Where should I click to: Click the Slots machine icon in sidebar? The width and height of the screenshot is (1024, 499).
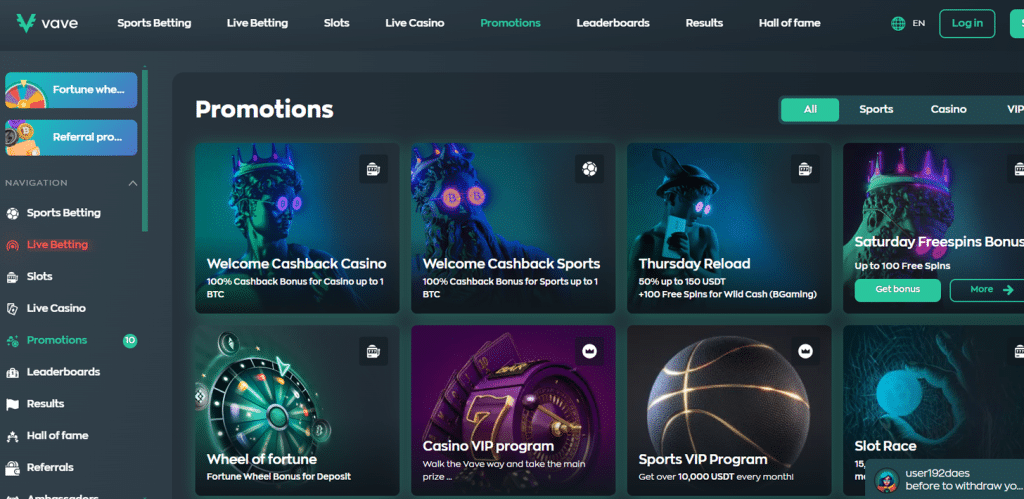coord(12,277)
